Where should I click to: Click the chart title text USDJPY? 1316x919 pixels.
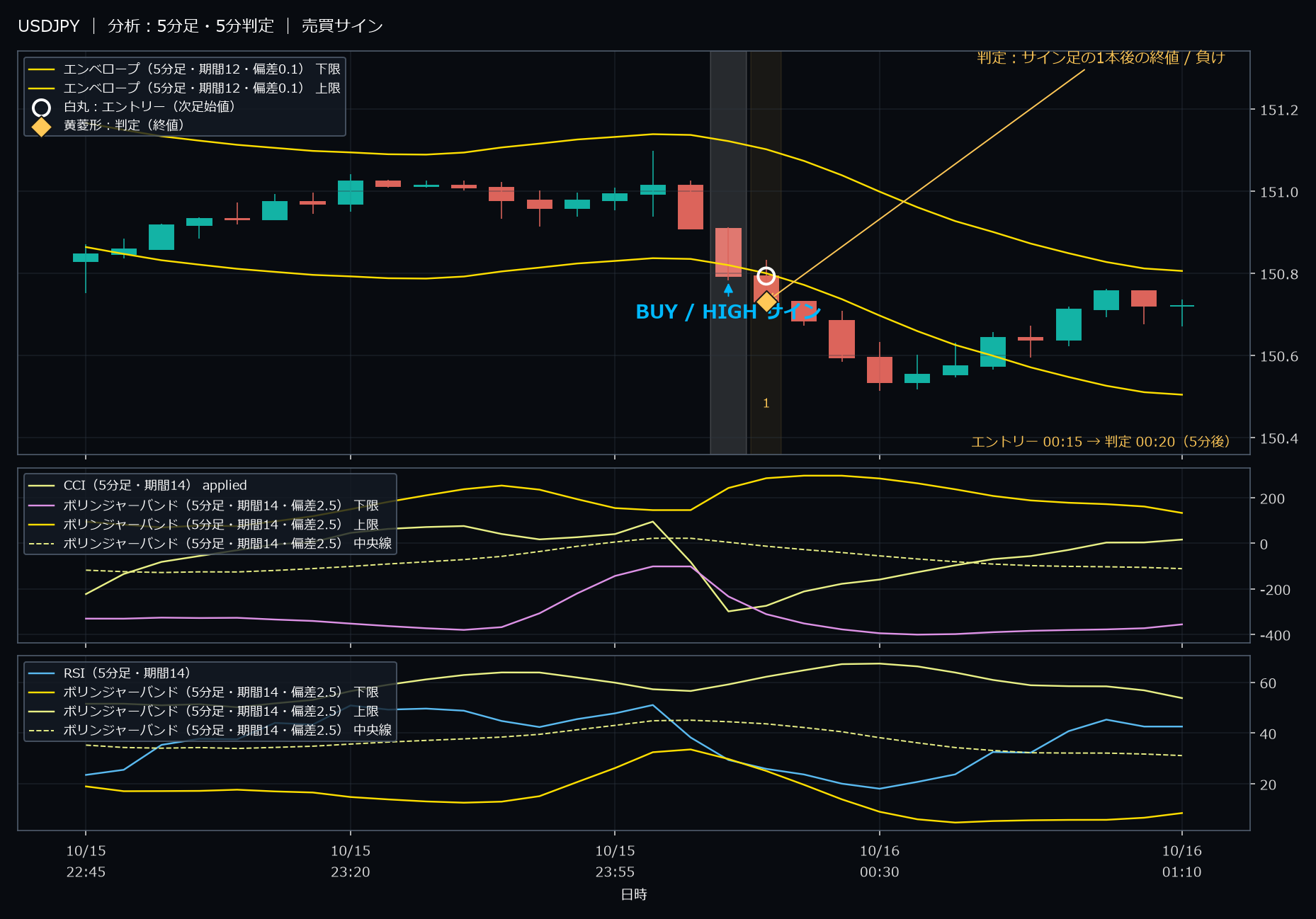click(x=49, y=26)
